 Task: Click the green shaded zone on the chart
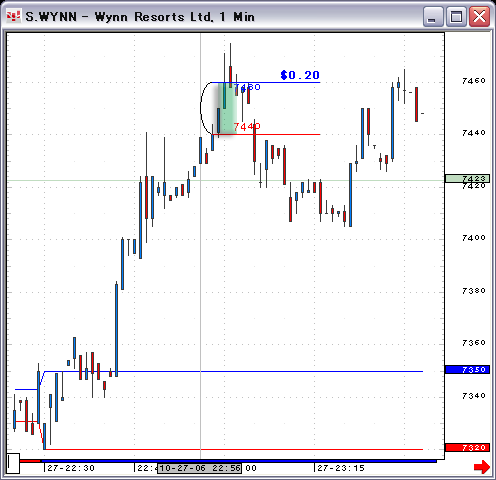tap(227, 109)
